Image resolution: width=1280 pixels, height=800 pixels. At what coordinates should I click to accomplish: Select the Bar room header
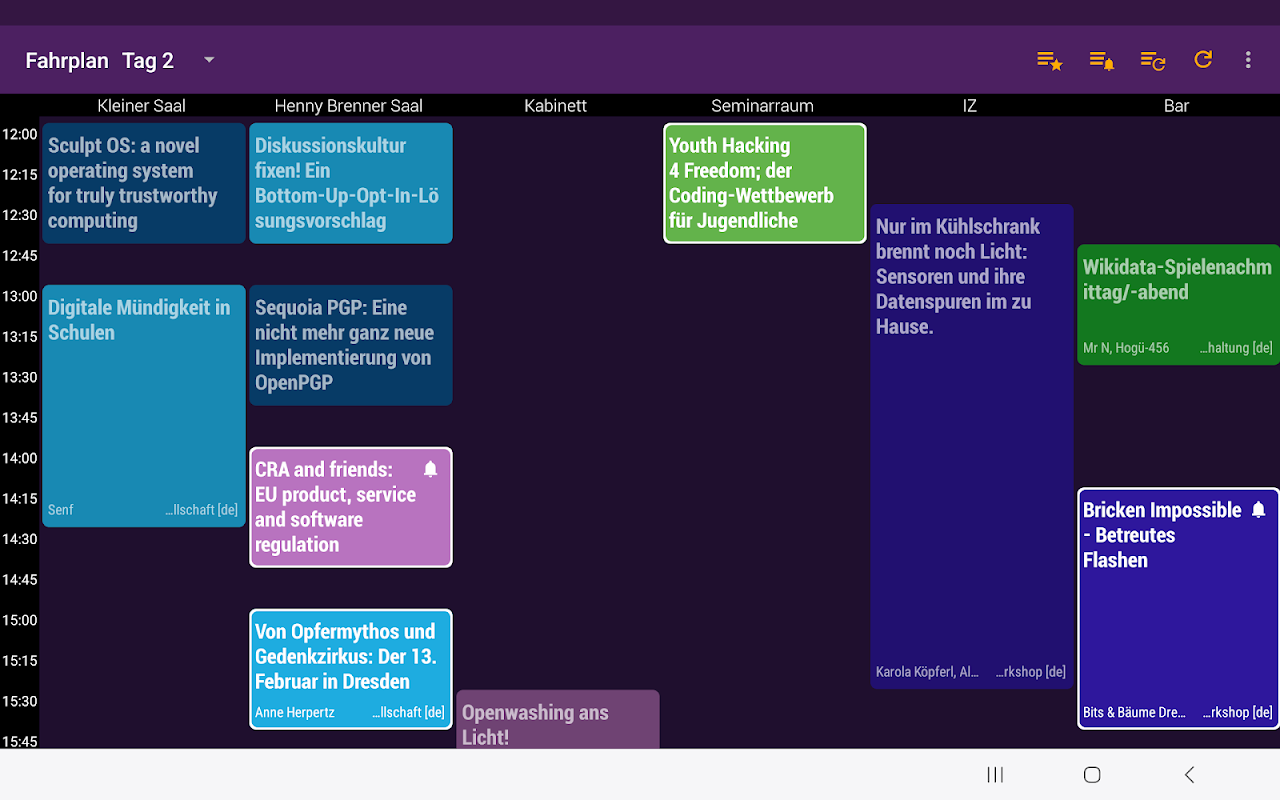[x=1177, y=106]
